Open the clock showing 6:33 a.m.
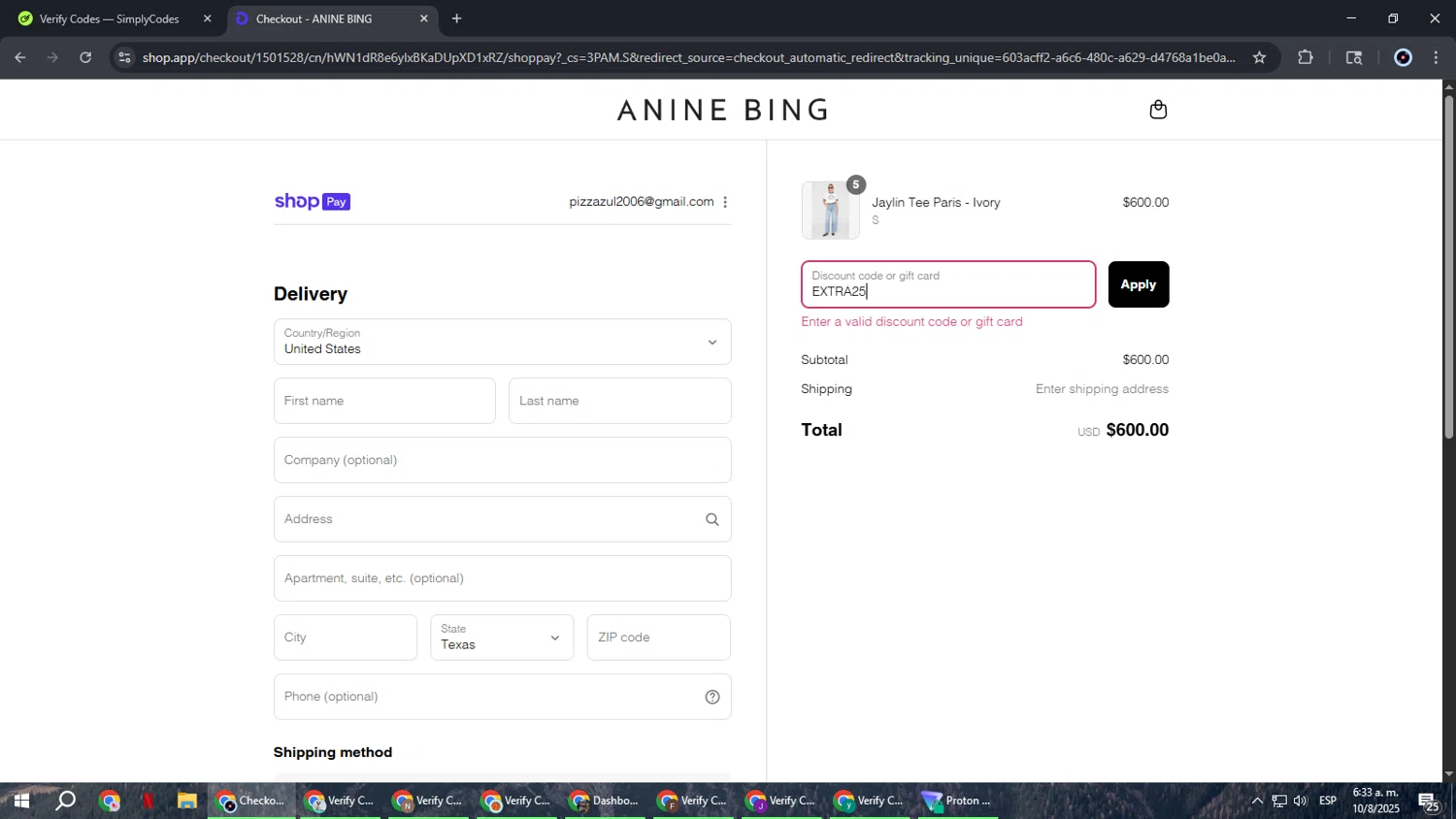This screenshot has height=819, width=1456. click(x=1375, y=801)
